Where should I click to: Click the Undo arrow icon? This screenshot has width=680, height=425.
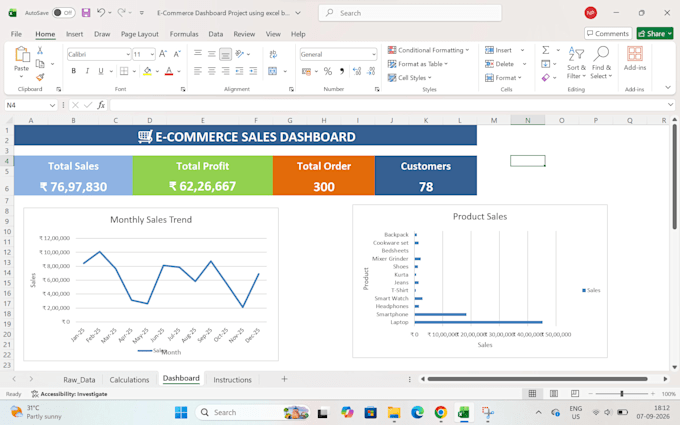[101, 13]
